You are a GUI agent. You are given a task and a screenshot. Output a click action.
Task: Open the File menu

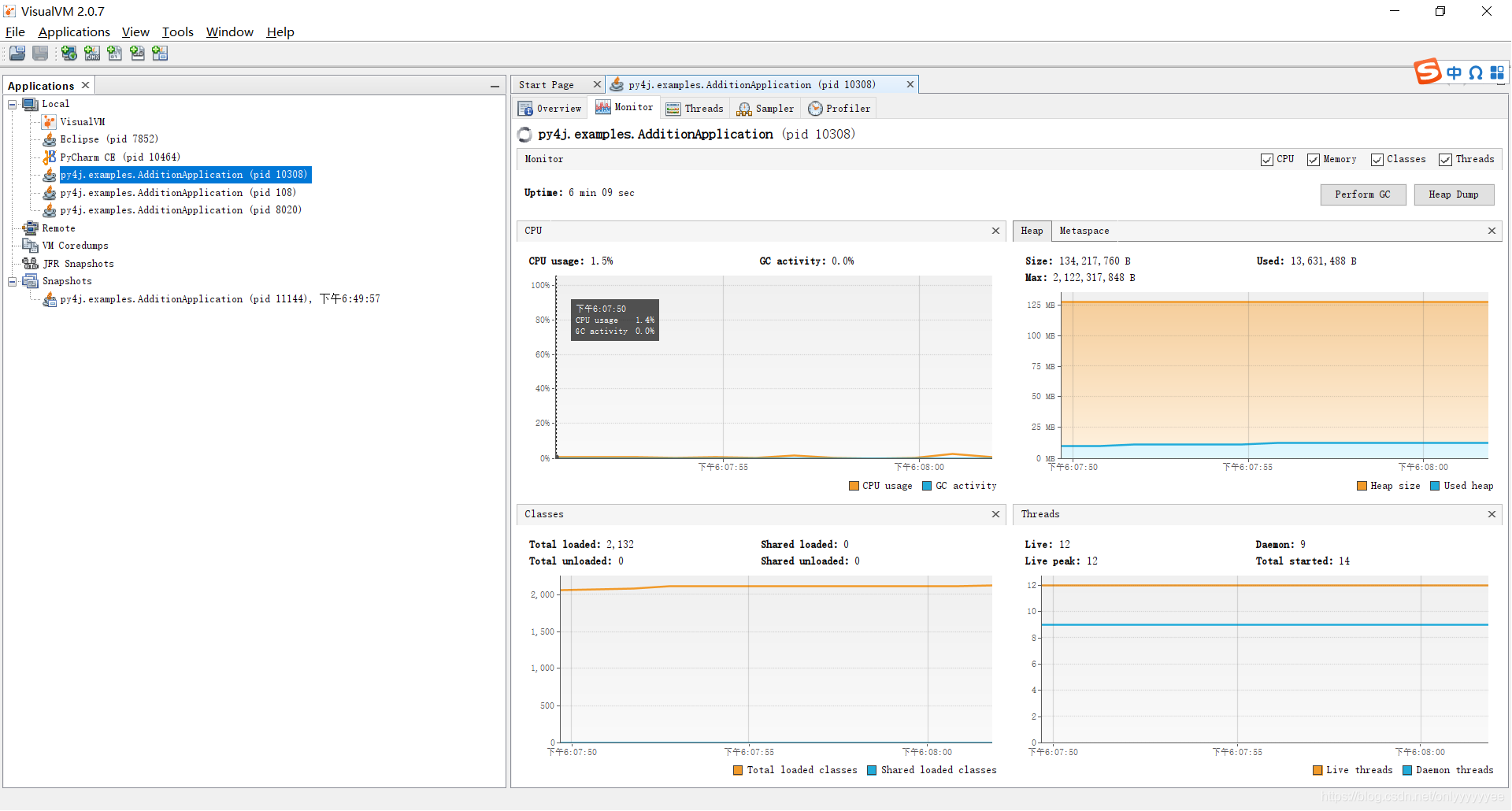[x=15, y=31]
